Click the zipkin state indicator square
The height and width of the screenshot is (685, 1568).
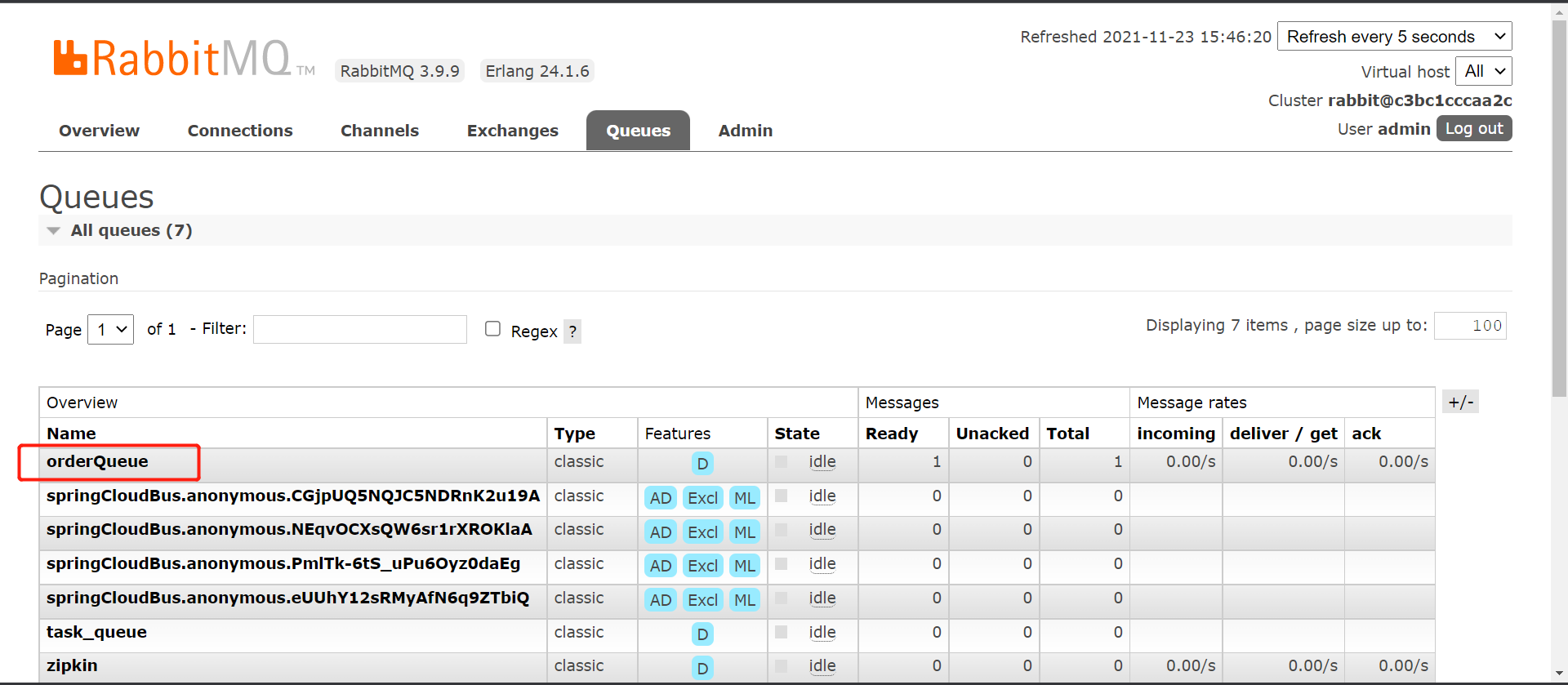click(x=782, y=666)
